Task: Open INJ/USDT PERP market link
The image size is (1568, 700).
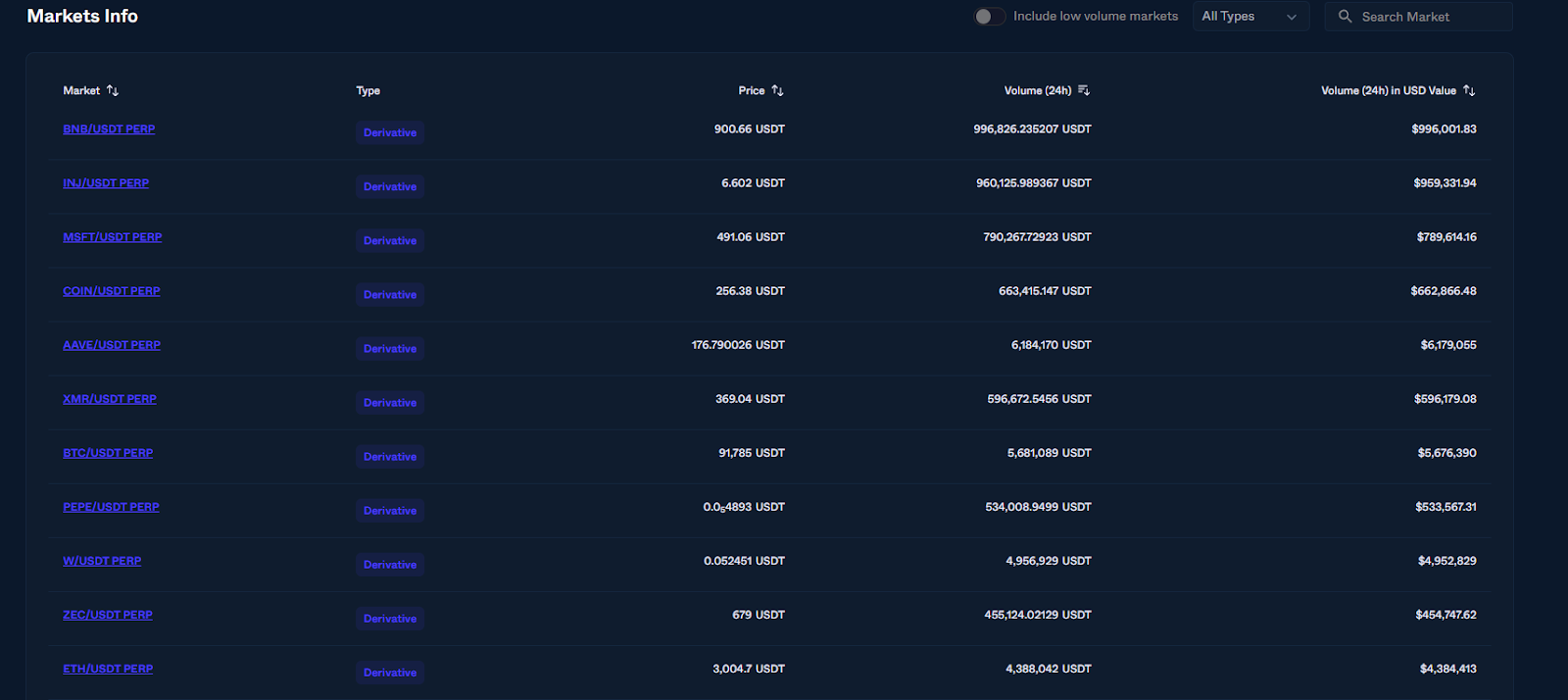Action: point(106,183)
